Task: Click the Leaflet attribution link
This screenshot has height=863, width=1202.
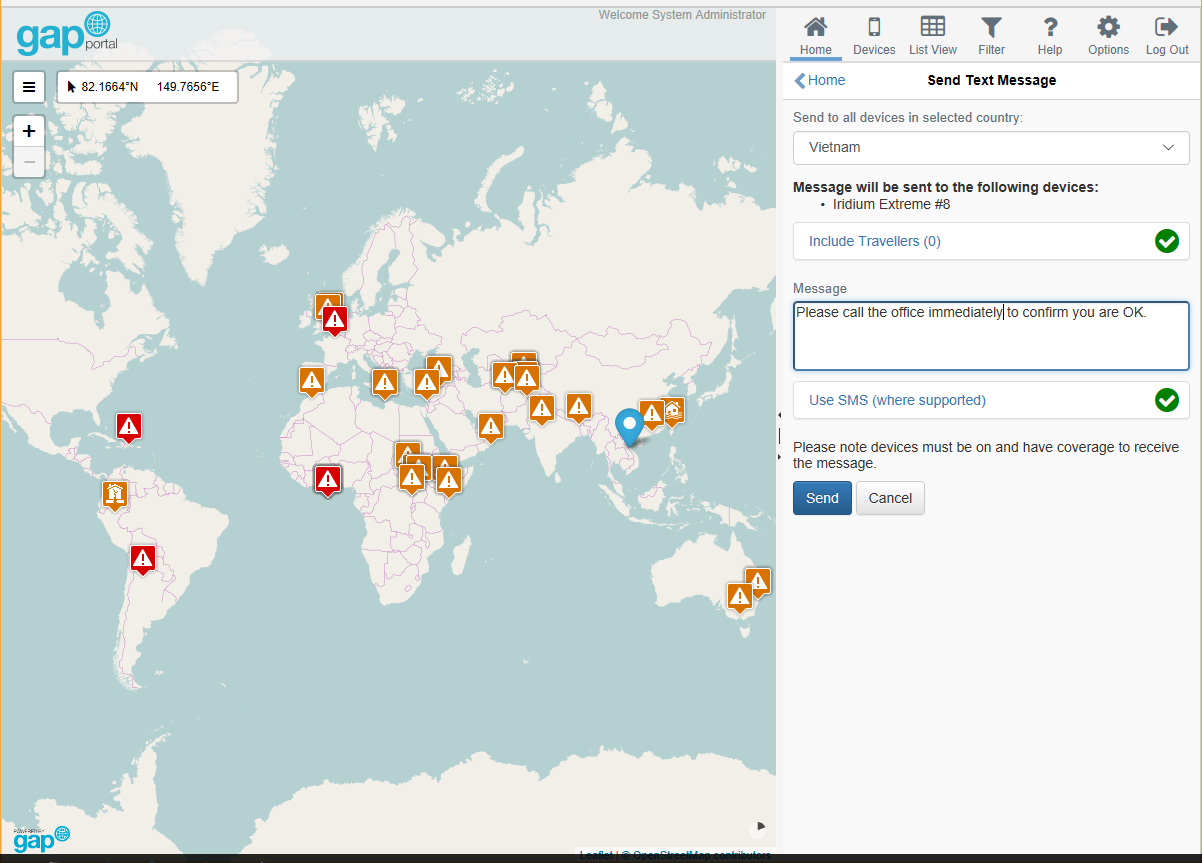Action: coord(596,856)
